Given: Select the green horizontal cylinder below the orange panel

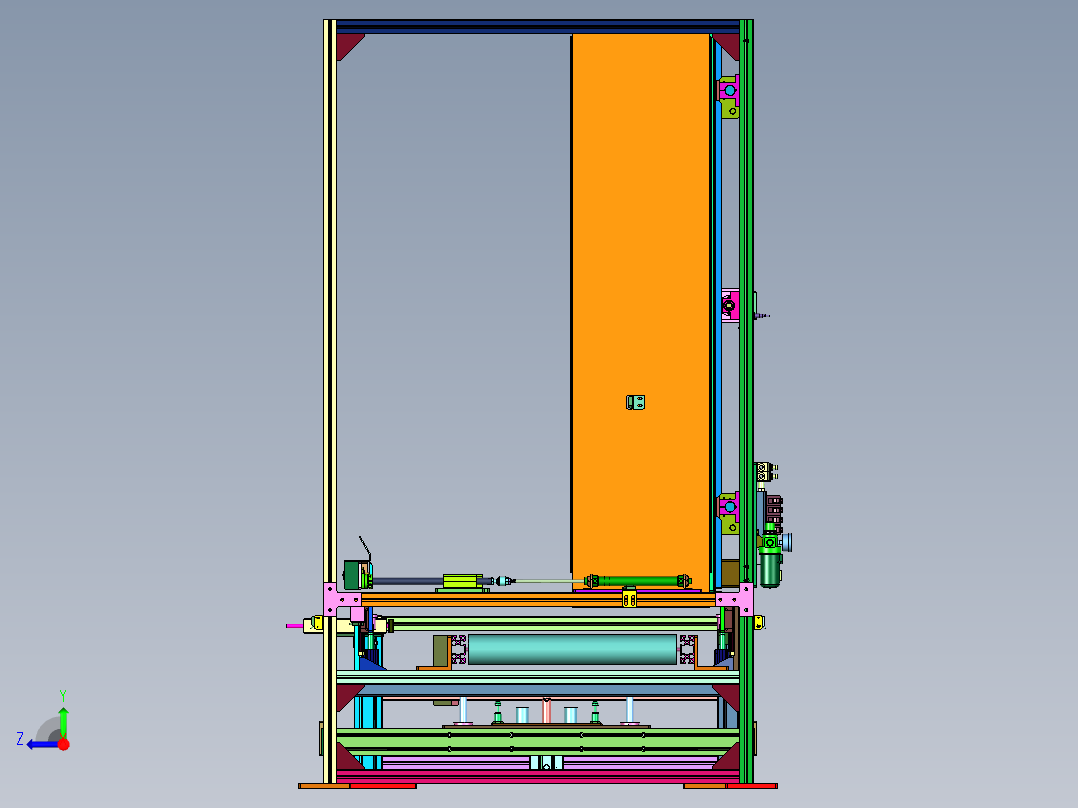Looking at the screenshot, I should (638, 581).
